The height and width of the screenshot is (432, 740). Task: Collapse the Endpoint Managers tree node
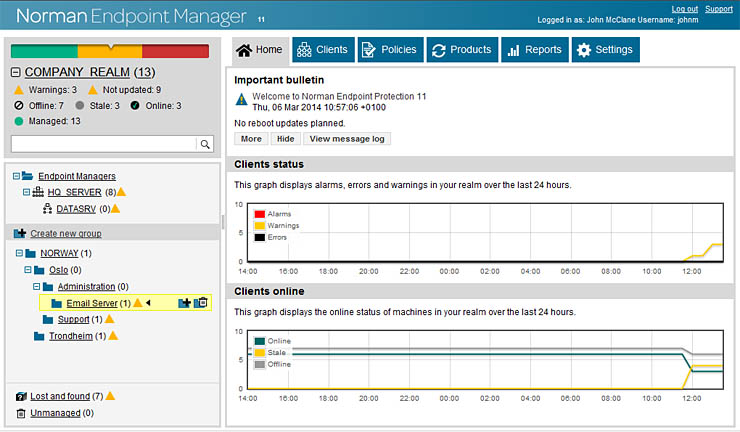click(17, 176)
